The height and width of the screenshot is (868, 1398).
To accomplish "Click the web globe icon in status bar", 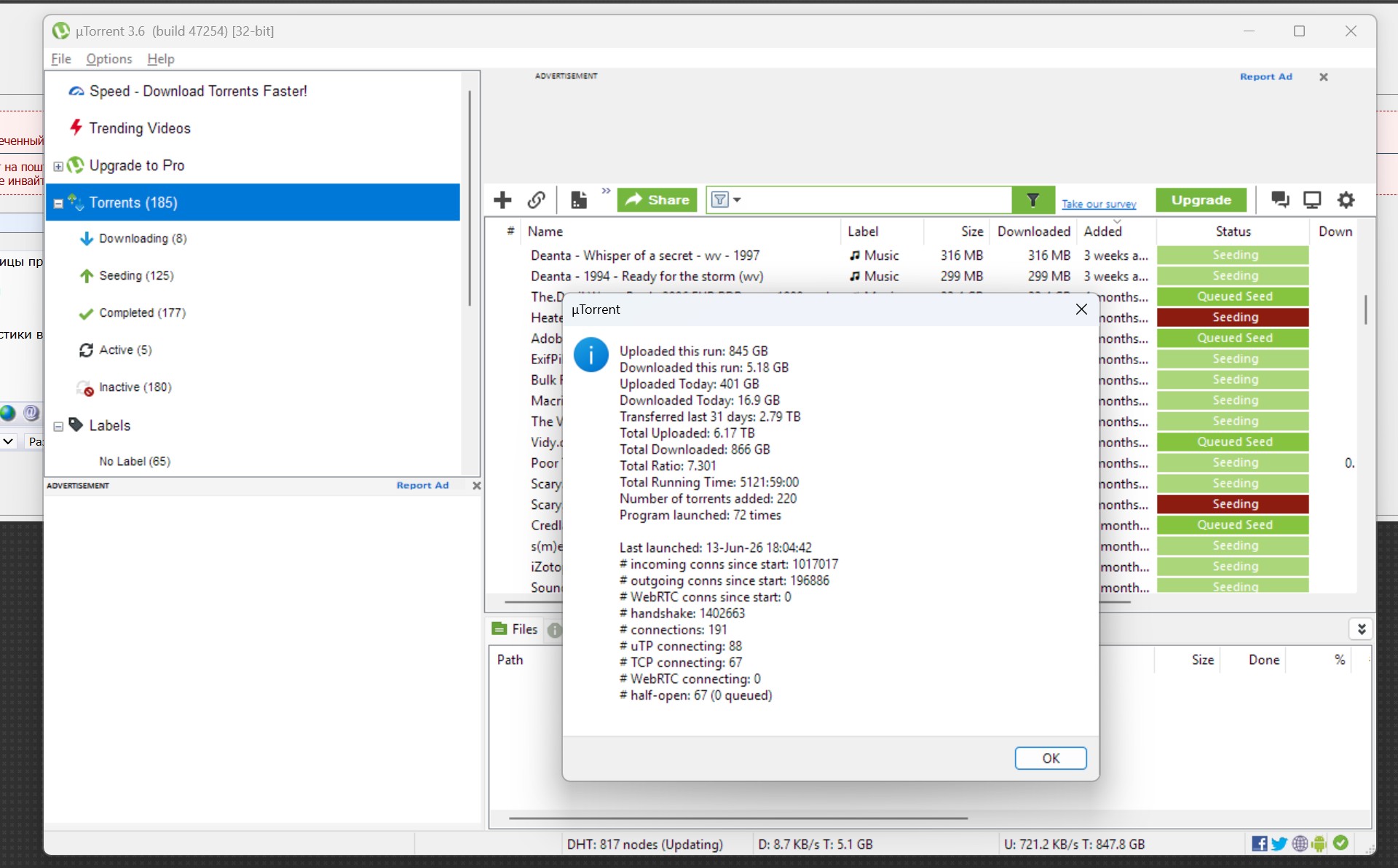I will coord(1300,843).
